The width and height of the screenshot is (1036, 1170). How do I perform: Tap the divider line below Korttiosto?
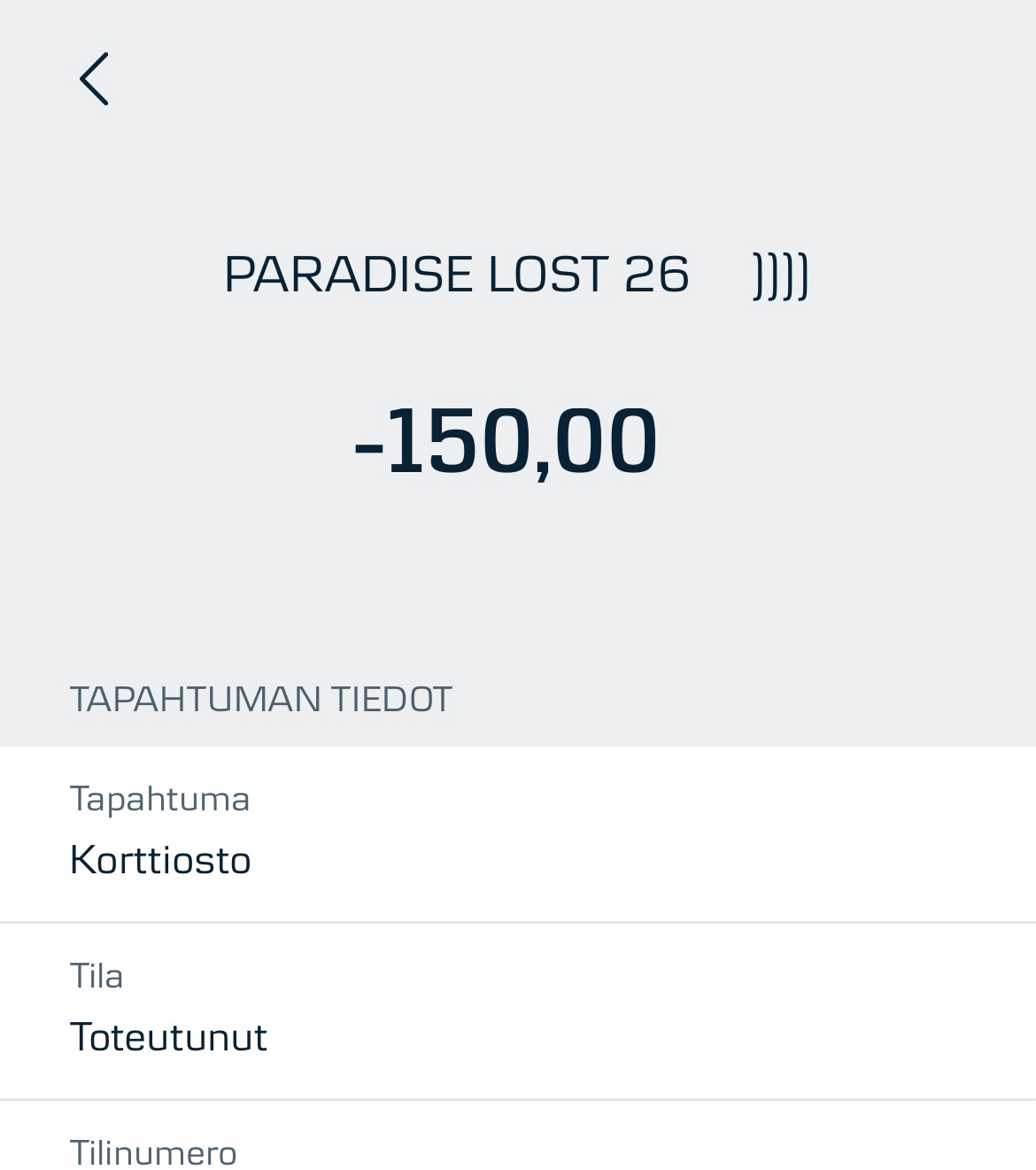[518, 922]
